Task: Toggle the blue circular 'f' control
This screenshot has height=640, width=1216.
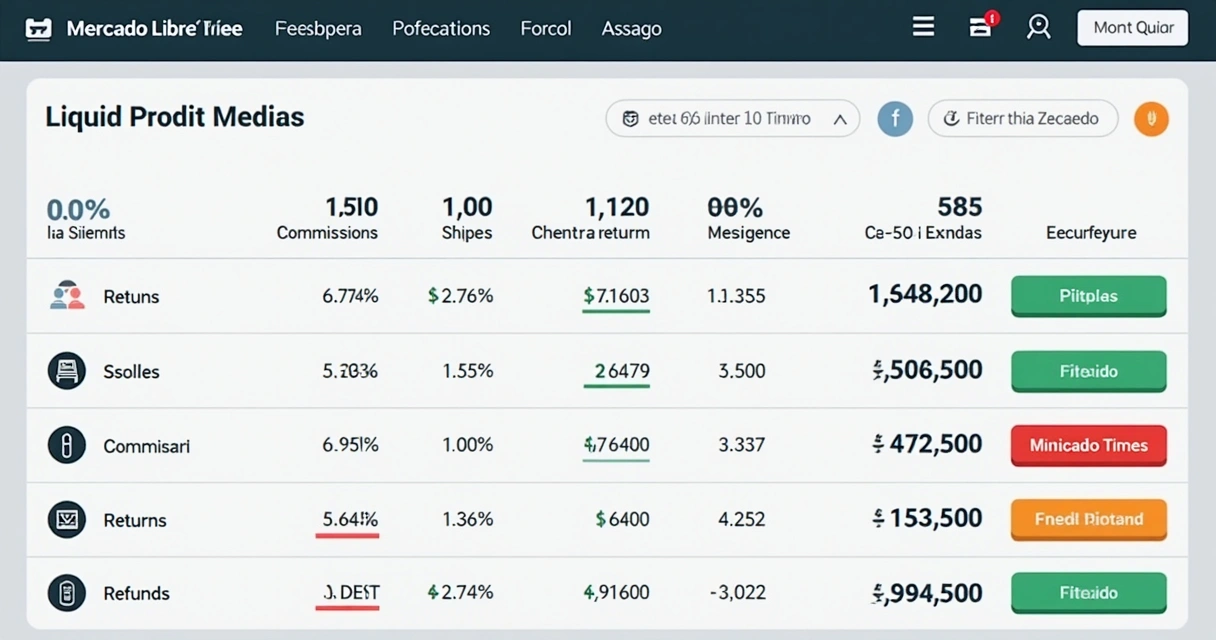Action: coord(895,118)
